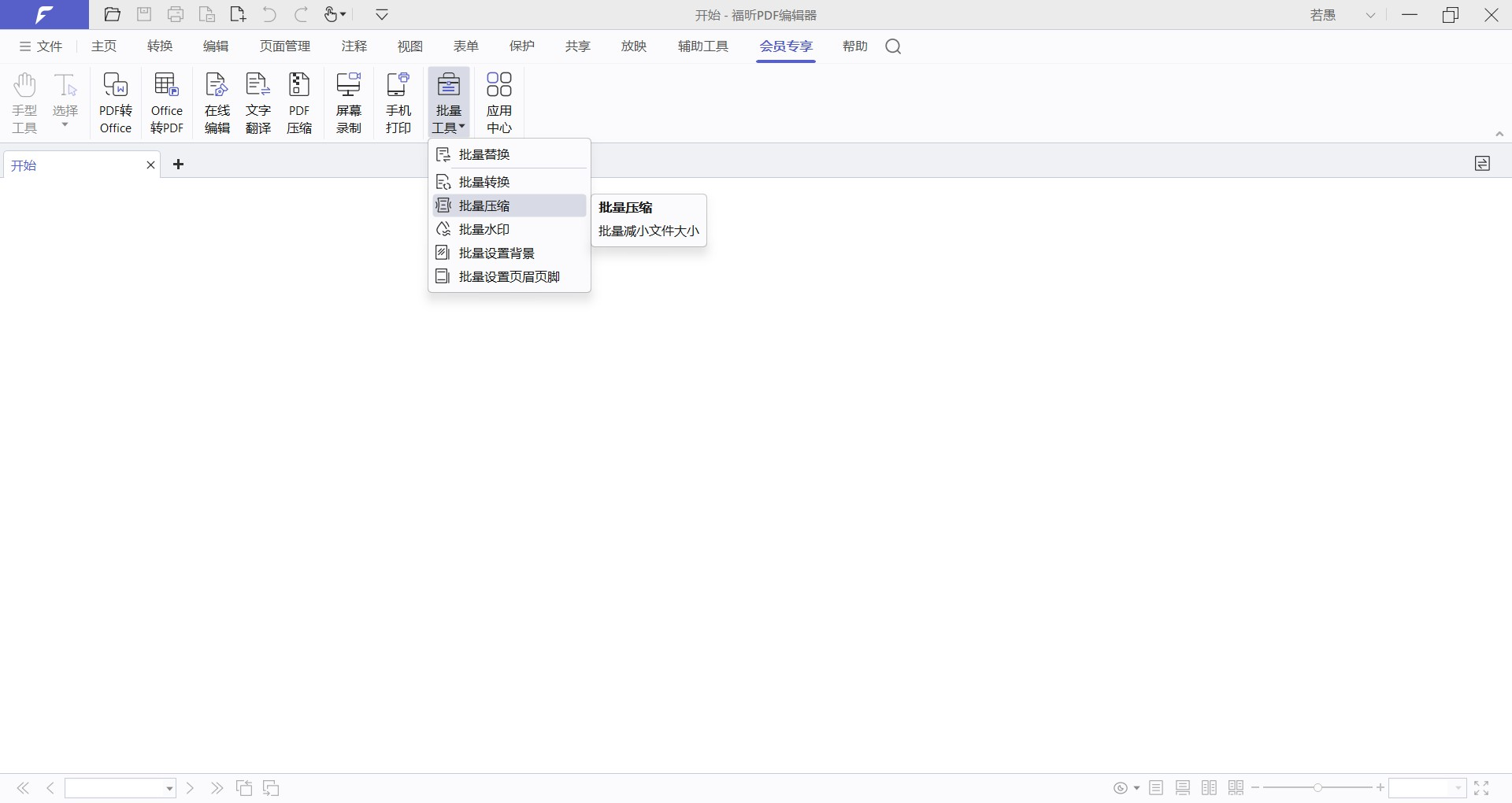Image resolution: width=1512 pixels, height=803 pixels.
Task: Click the open file folder icon
Action: (x=113, y=15)
